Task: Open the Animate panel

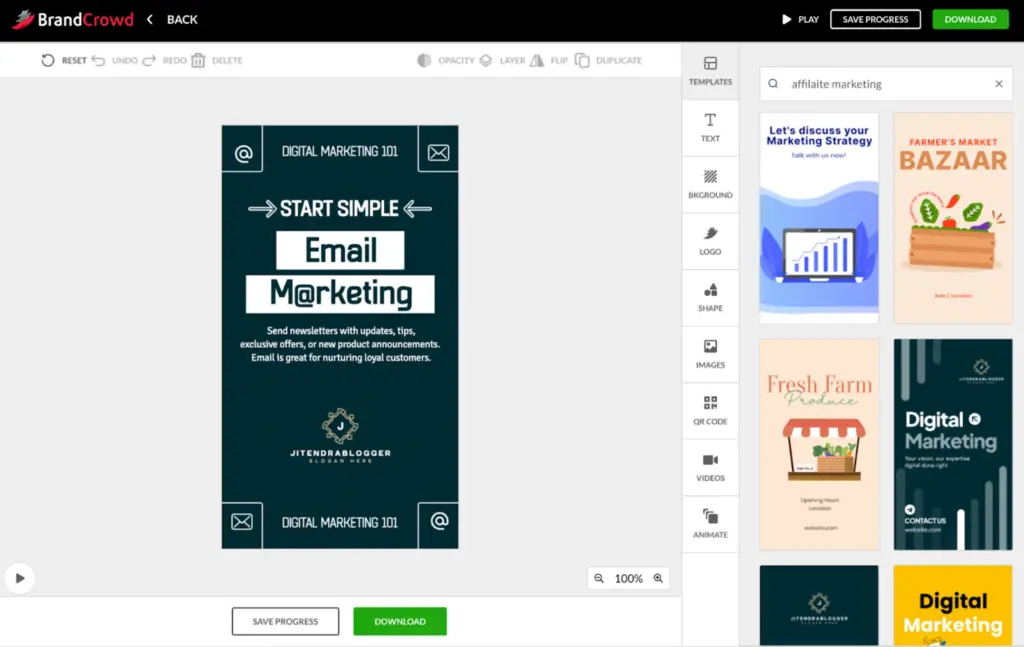Action: tap(710, 523)
